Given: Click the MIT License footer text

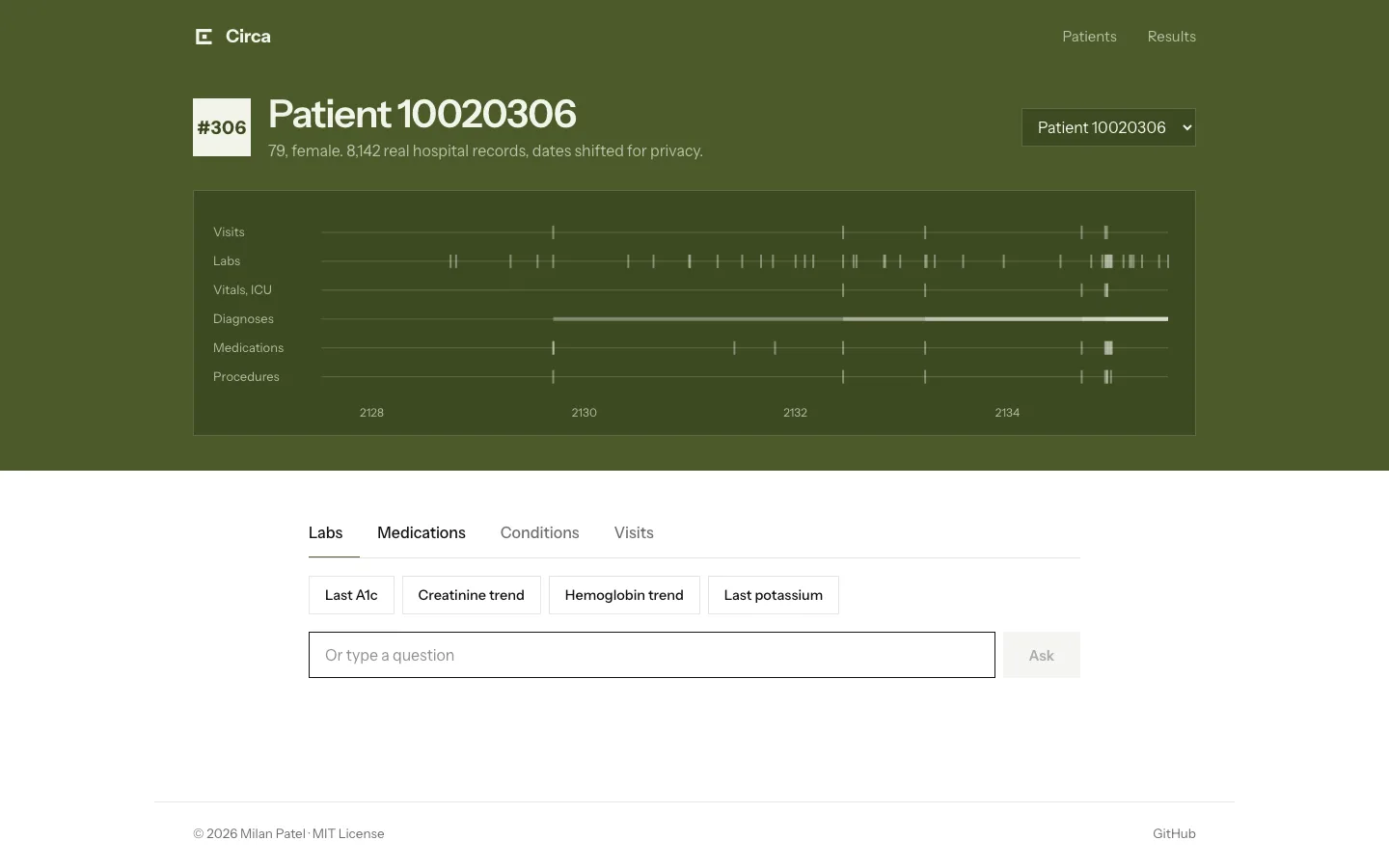Looking at the screenshot, I should point(348,833).
